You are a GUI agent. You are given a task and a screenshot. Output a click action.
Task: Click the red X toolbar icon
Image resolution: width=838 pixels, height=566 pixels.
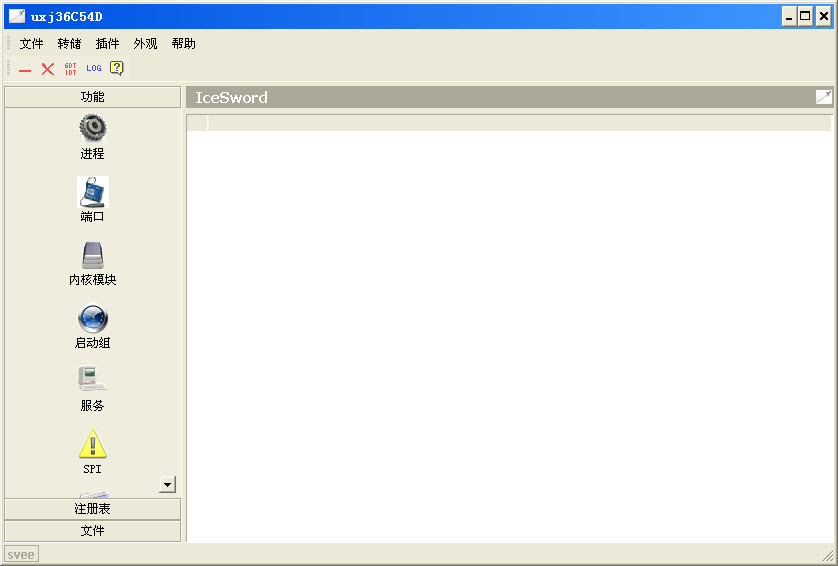(x=47, y=69)
